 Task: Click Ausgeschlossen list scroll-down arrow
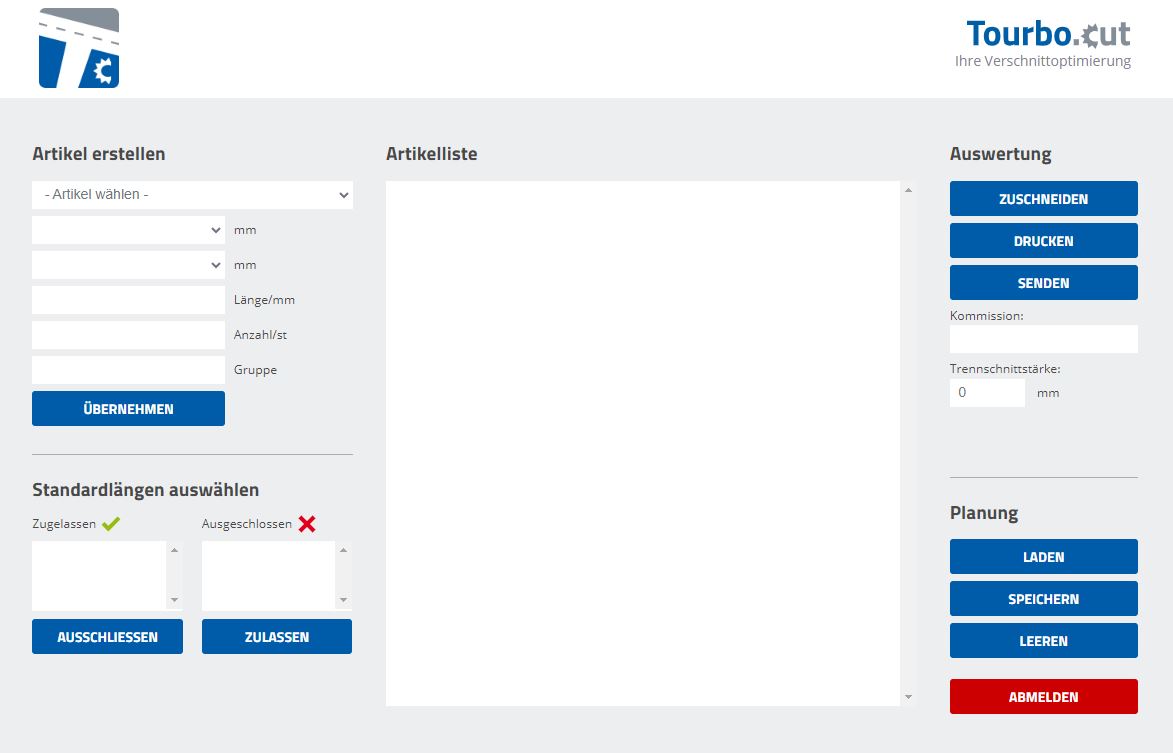point(343,600)
